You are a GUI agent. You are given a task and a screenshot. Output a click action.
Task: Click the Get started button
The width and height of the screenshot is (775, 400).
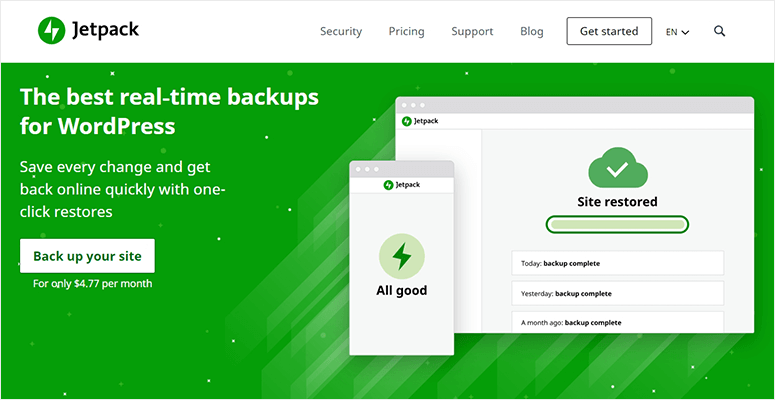(x=609, y=31)
